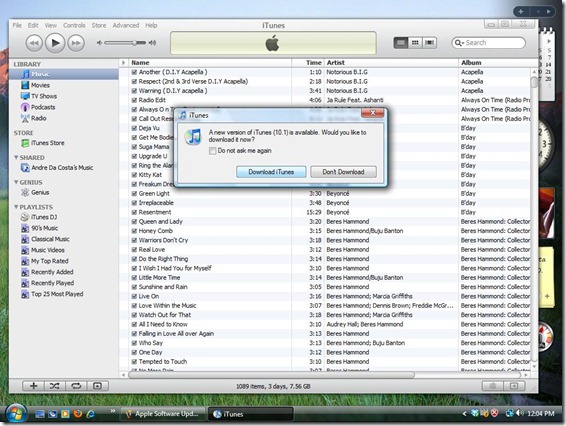566x426 pixels.
Task: Open the Advanced menu
Action: pos(126,25)
